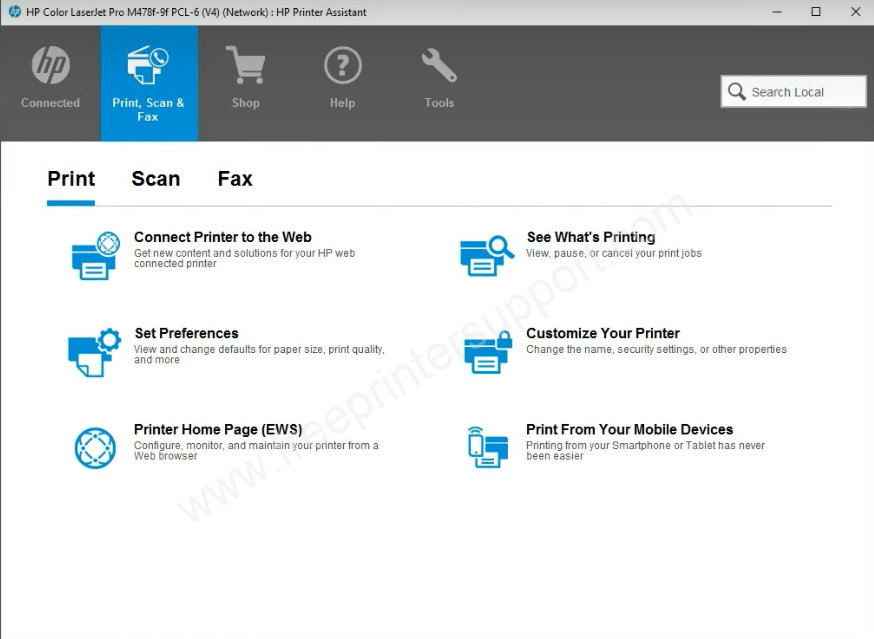874x639 pixels.
Task: Click the Print, Scan & Fax label
Action: click(x=148, y=109)
